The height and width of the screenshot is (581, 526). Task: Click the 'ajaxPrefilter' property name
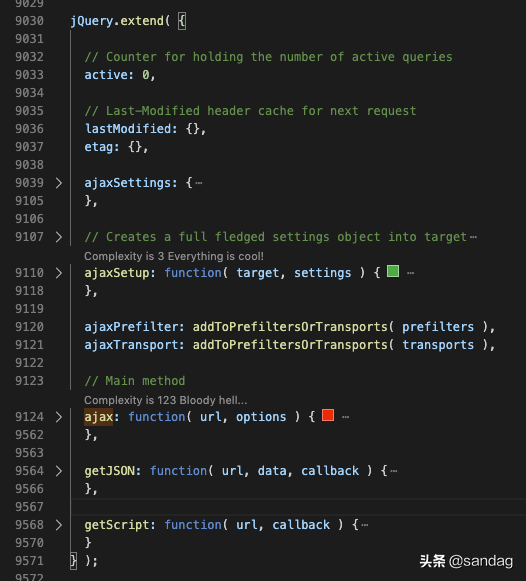131,327
